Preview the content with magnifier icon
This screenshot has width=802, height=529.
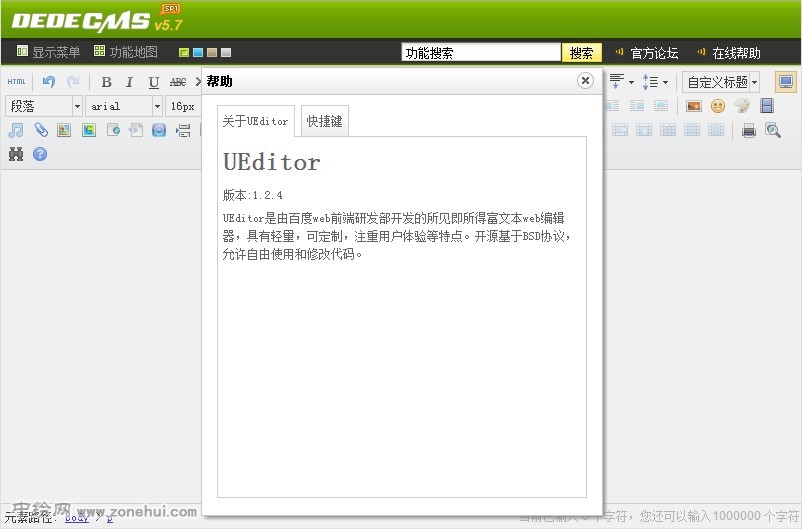(x=773, y=130)
